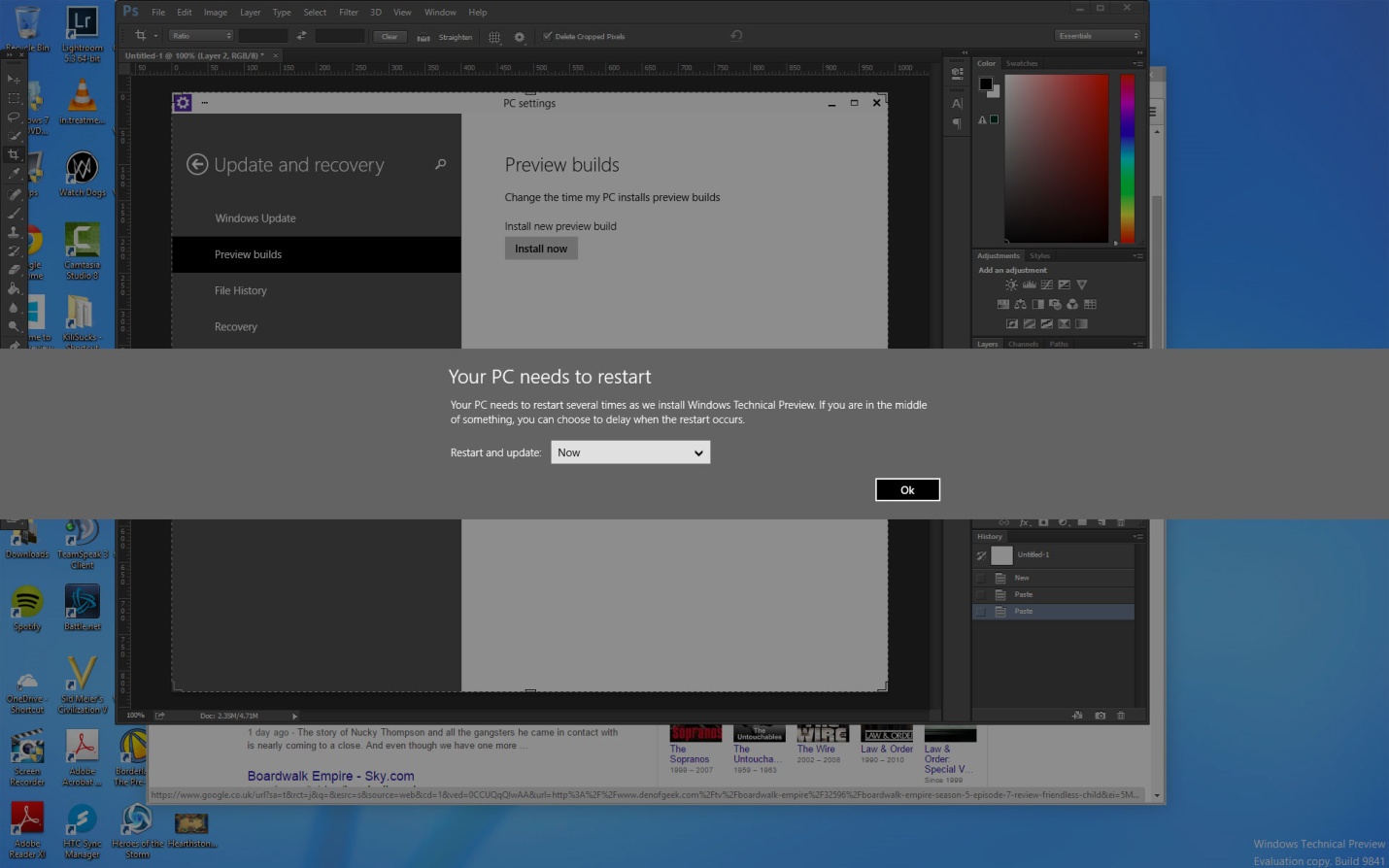Click Ok in the restart dialog

[907, 490]
